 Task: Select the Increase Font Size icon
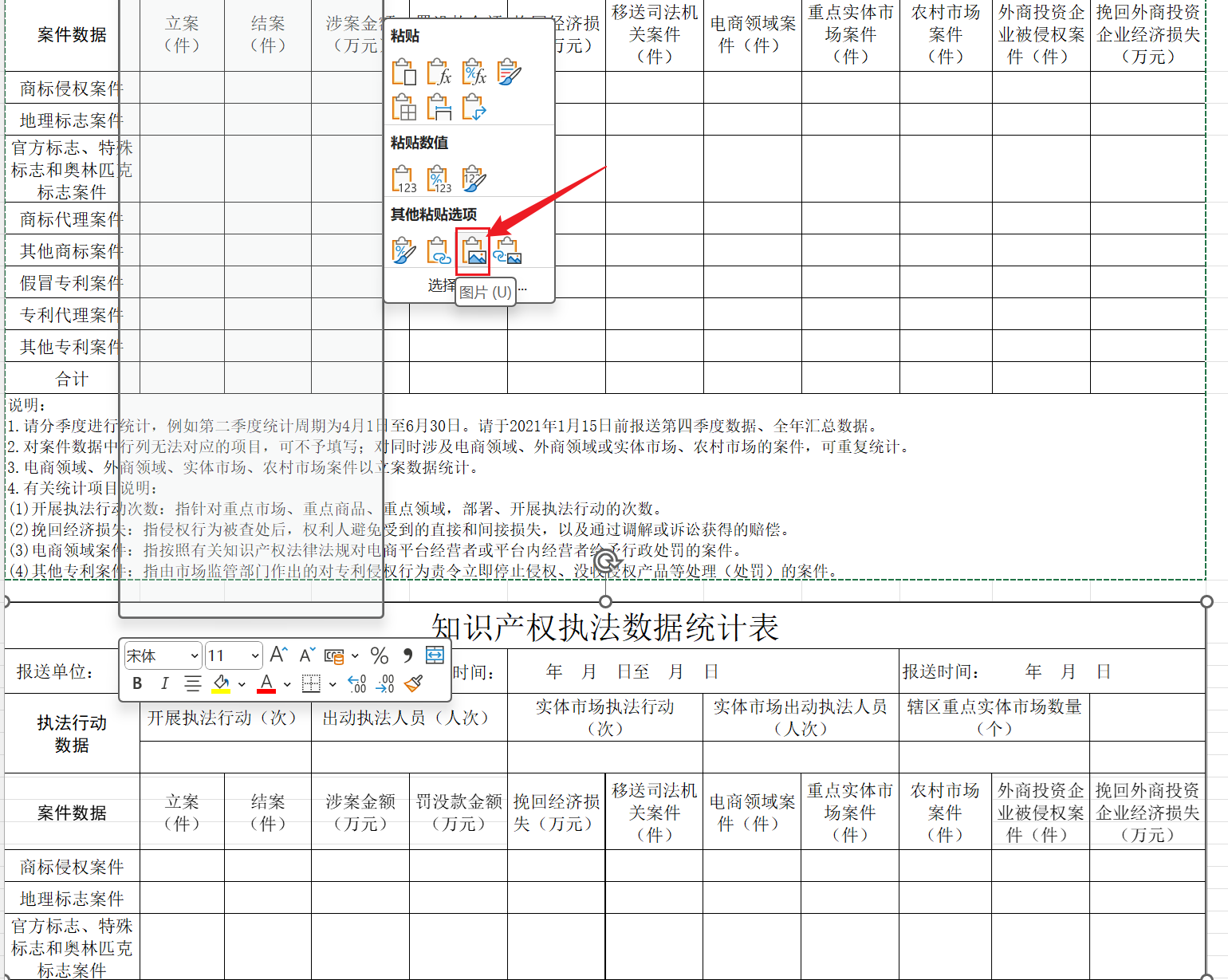click(278, 655)
